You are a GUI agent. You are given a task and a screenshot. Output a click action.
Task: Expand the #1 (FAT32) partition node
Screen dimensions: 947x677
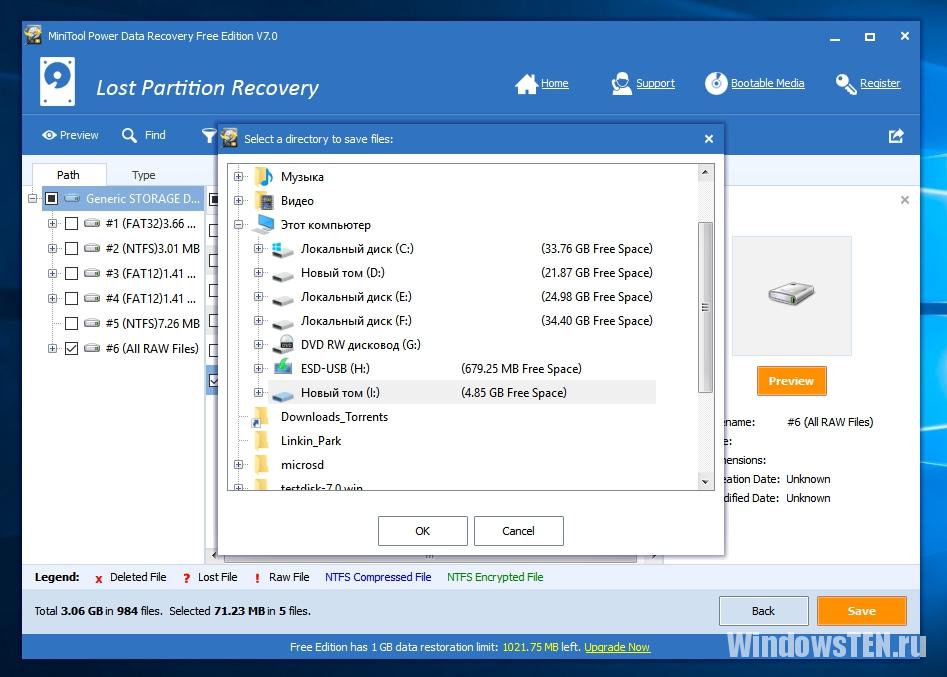53,223
